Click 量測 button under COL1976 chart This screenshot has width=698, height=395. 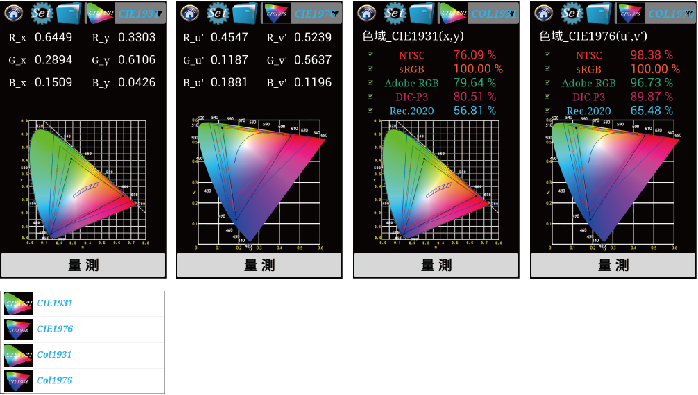coord(613,265)
